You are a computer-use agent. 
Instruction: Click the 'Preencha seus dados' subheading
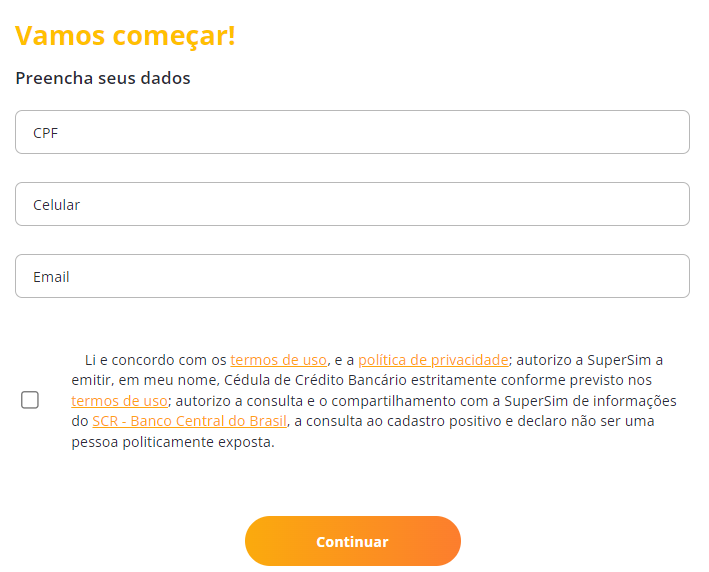pyautogui.click(x=103, y=78)
